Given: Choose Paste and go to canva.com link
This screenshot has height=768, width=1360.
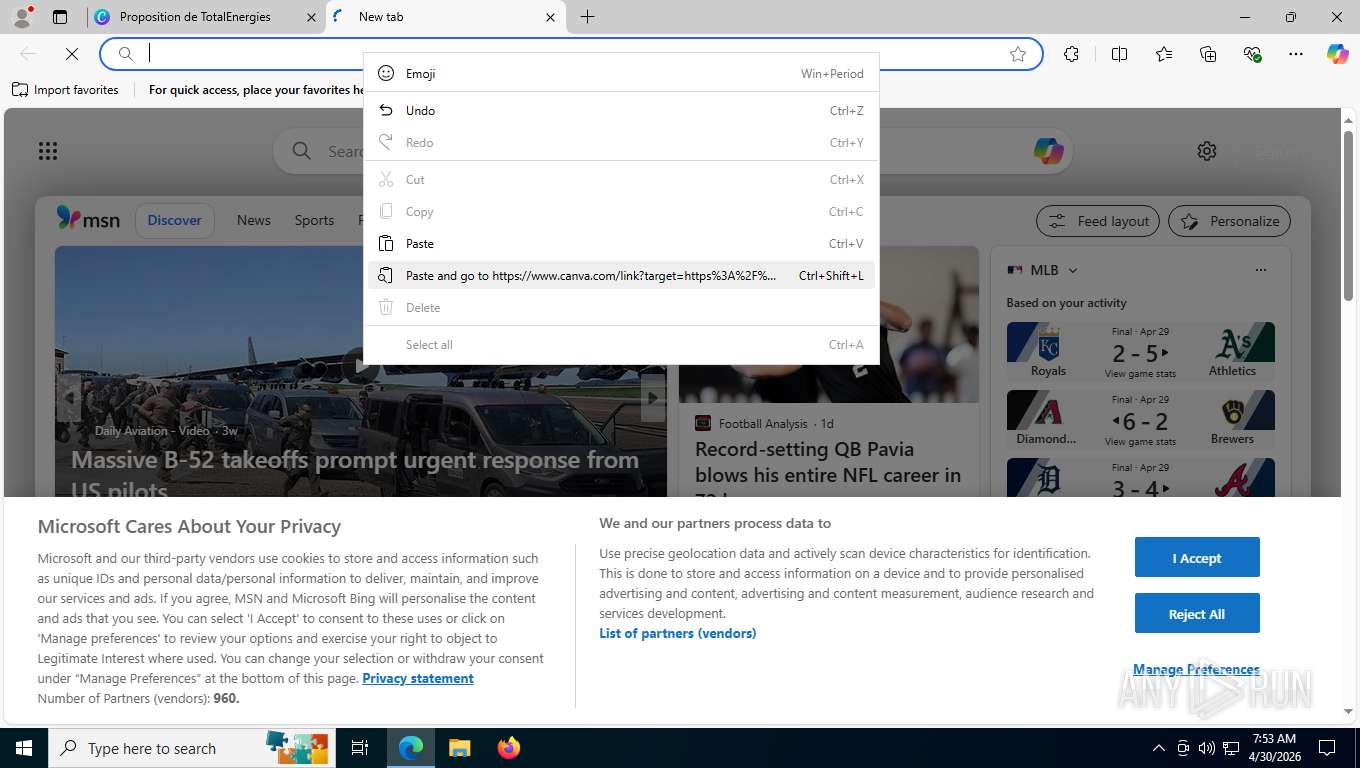Looking at the screenshot, I should pos(621,275).
